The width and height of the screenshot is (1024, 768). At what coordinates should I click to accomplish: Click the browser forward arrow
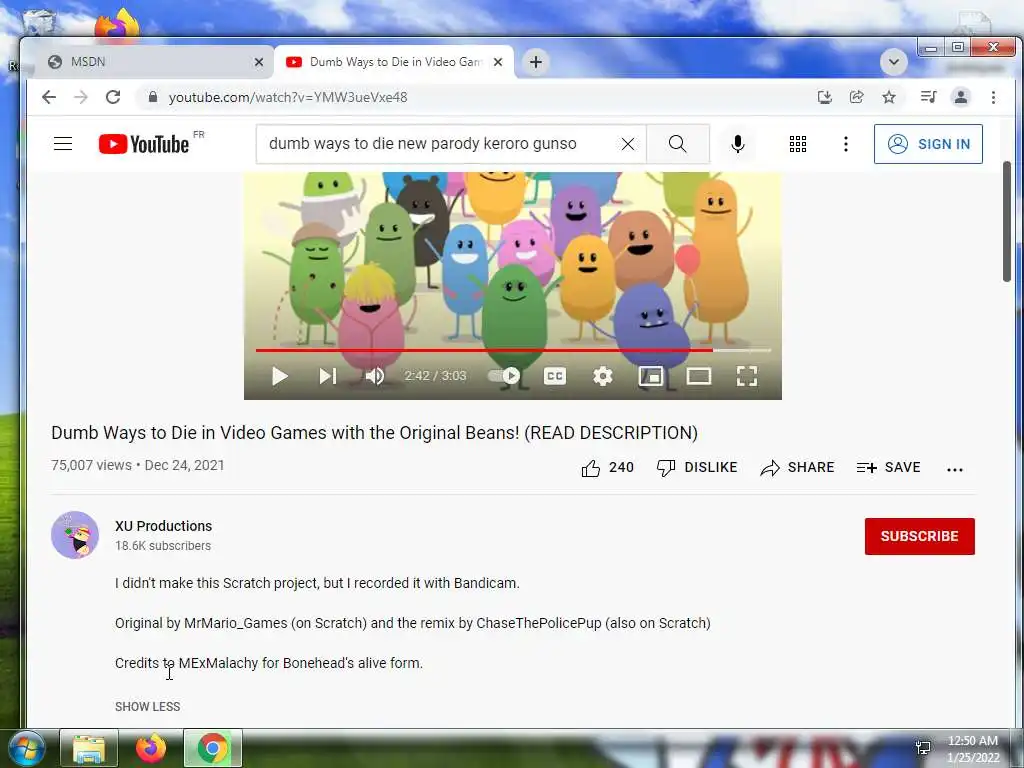pos(81,97)
